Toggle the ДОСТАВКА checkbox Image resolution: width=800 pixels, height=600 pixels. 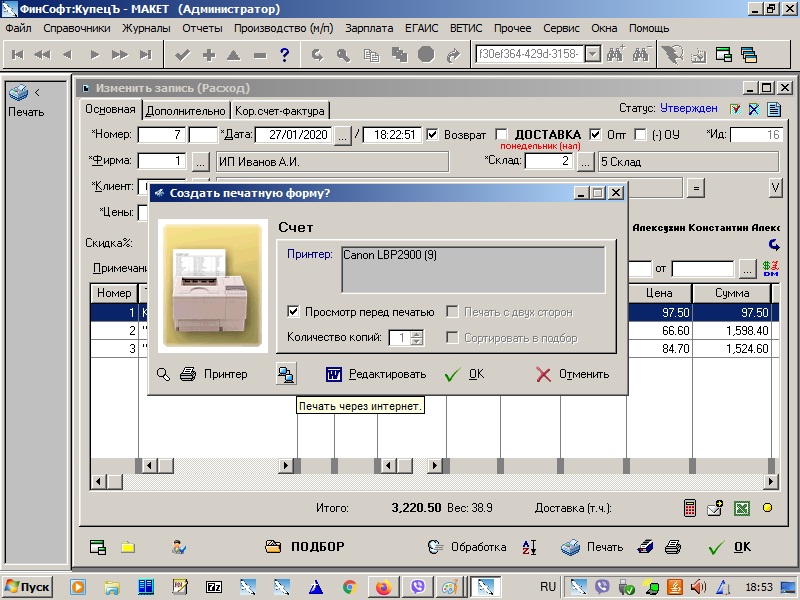[502, 135]
